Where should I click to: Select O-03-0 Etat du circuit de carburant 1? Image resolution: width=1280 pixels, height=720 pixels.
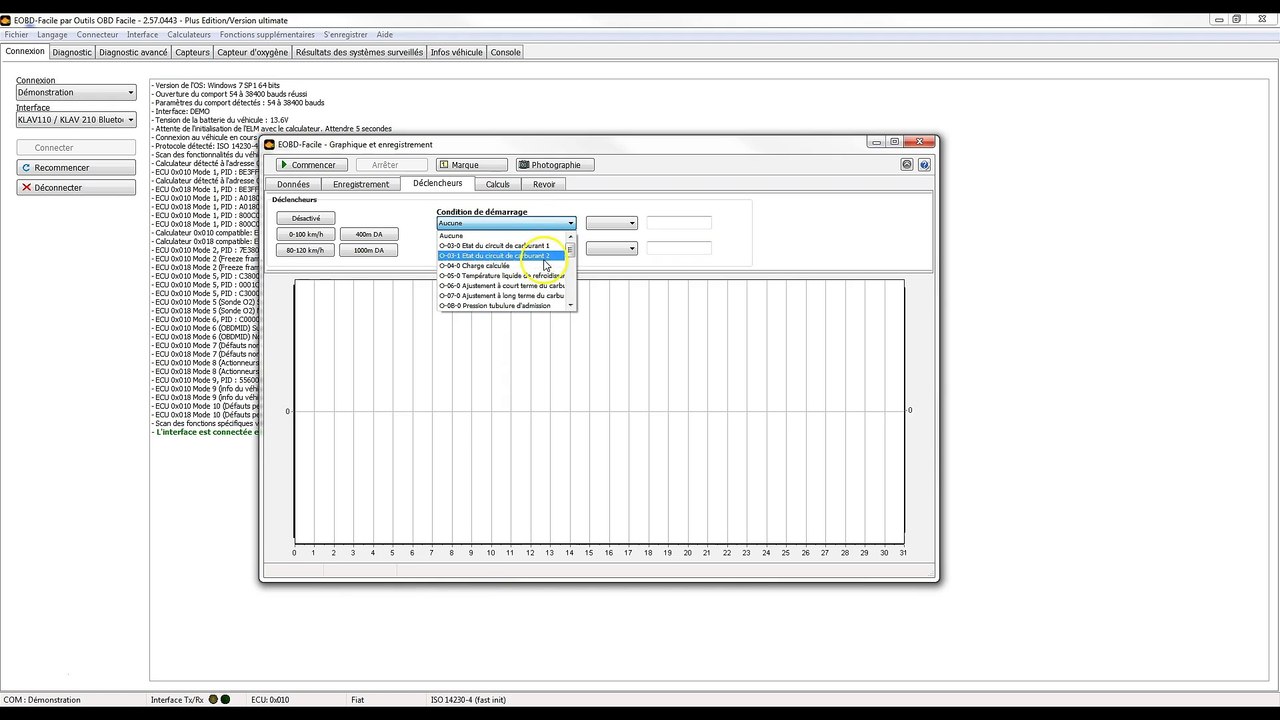point(501,246)
